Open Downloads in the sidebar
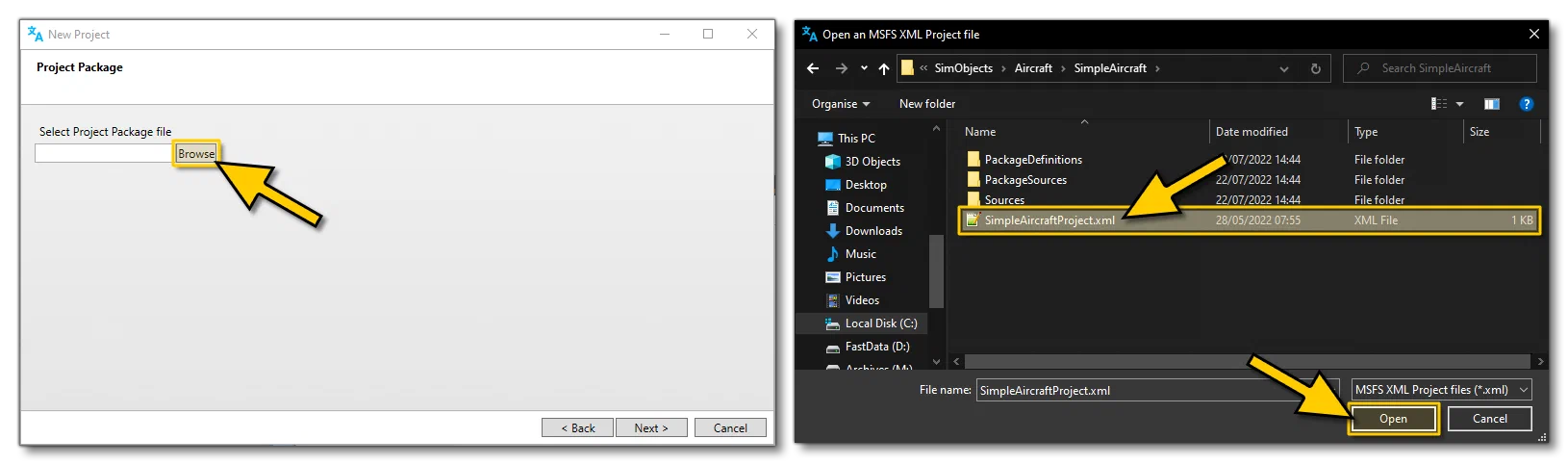 864,231
